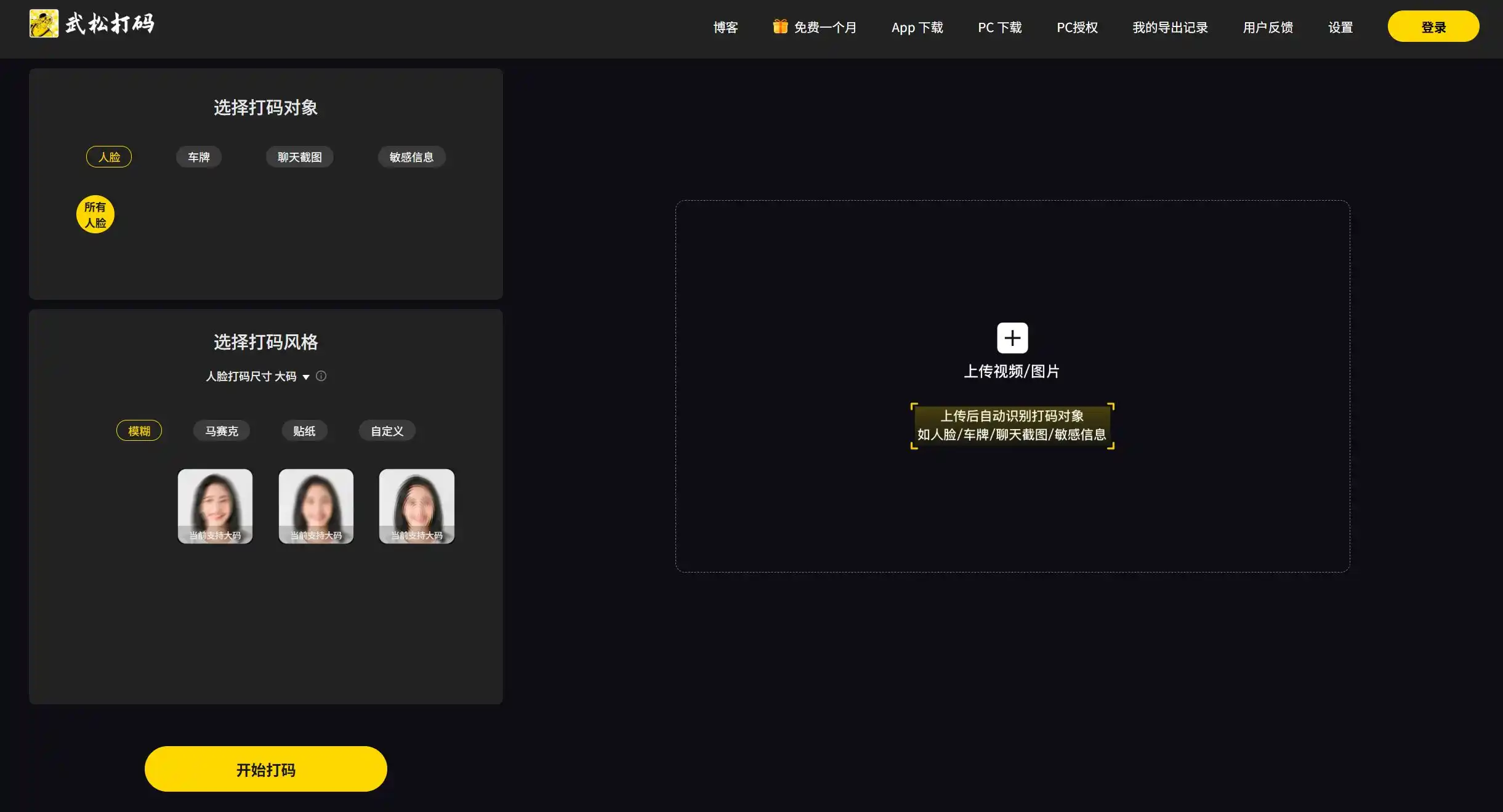
Task: Select the 车牌 target tab
Action: (x=198, y=157)
